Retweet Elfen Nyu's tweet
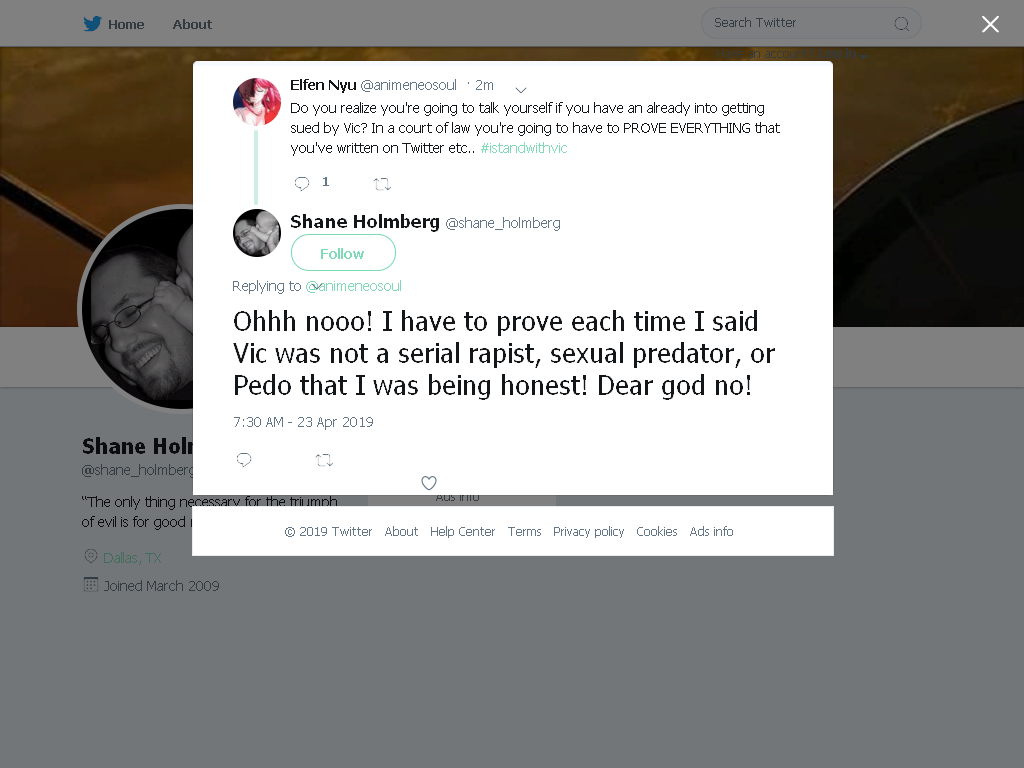The image size is (1024, 768). (x=382, y=184)
